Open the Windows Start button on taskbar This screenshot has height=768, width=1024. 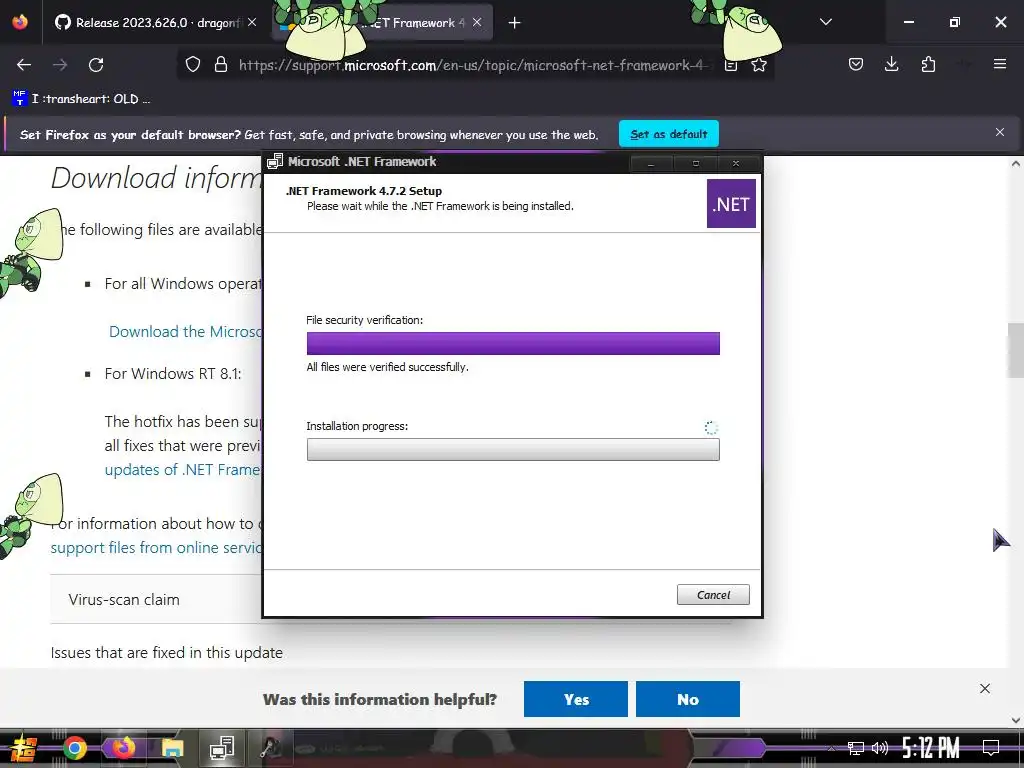[x=23, y=748]
